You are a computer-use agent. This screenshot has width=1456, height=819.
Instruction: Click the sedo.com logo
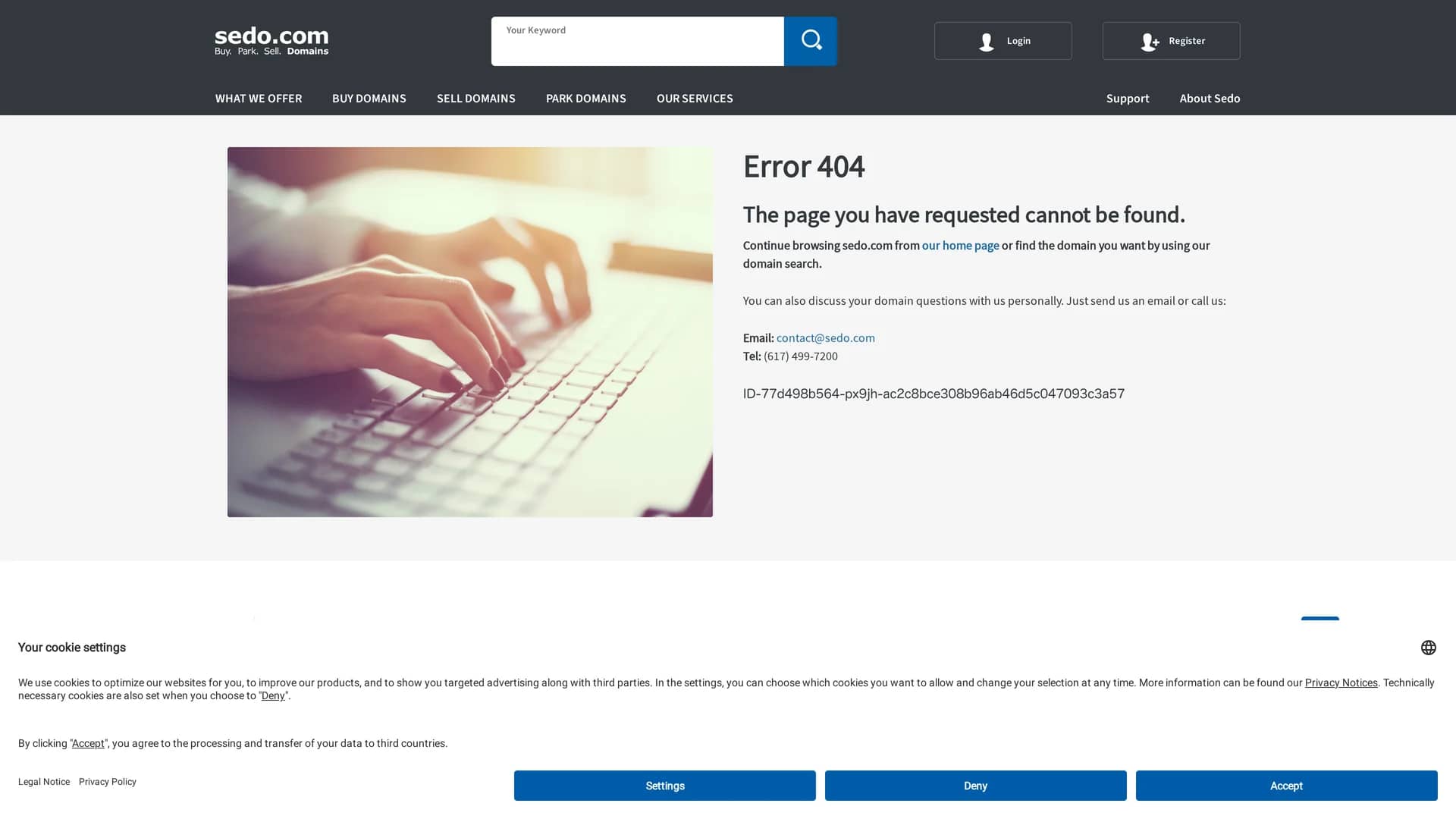[271, 41]
